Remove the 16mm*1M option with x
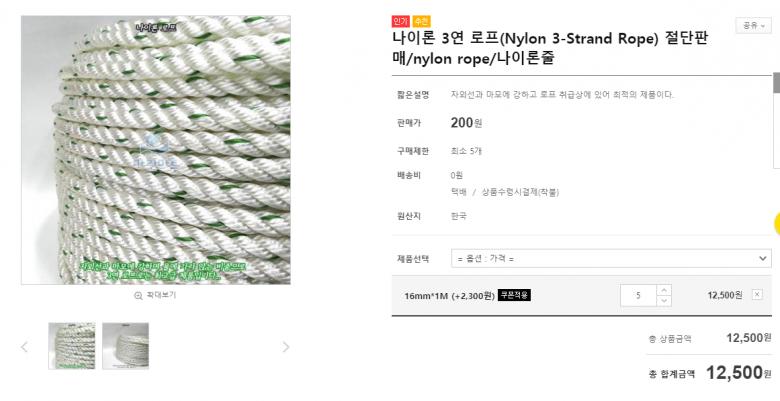The height and width of the screenshot is (401, 780). coord(757,295)
